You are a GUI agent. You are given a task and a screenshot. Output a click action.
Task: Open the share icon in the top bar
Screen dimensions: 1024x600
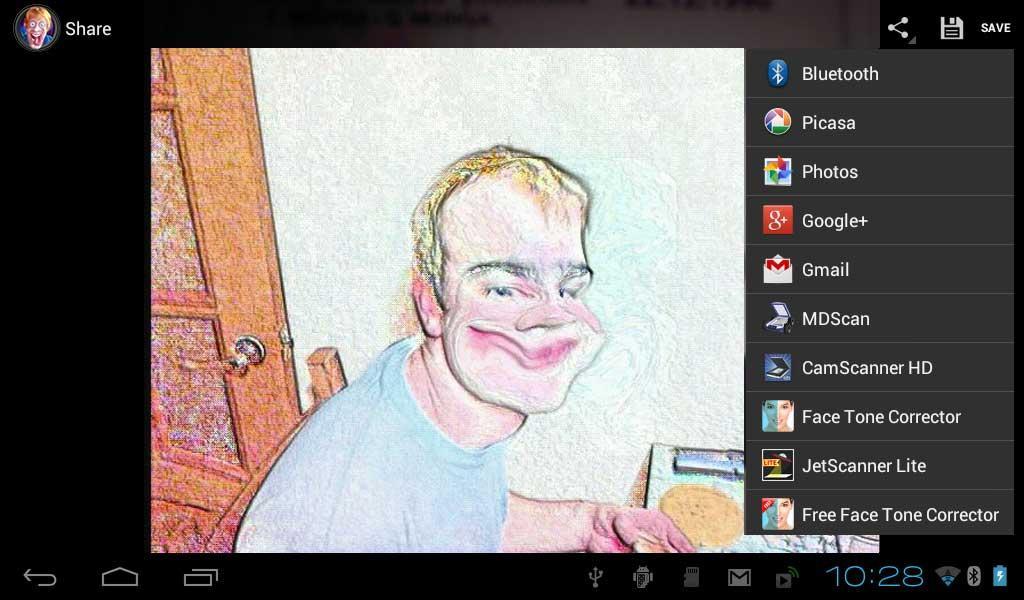click(901, 28)
